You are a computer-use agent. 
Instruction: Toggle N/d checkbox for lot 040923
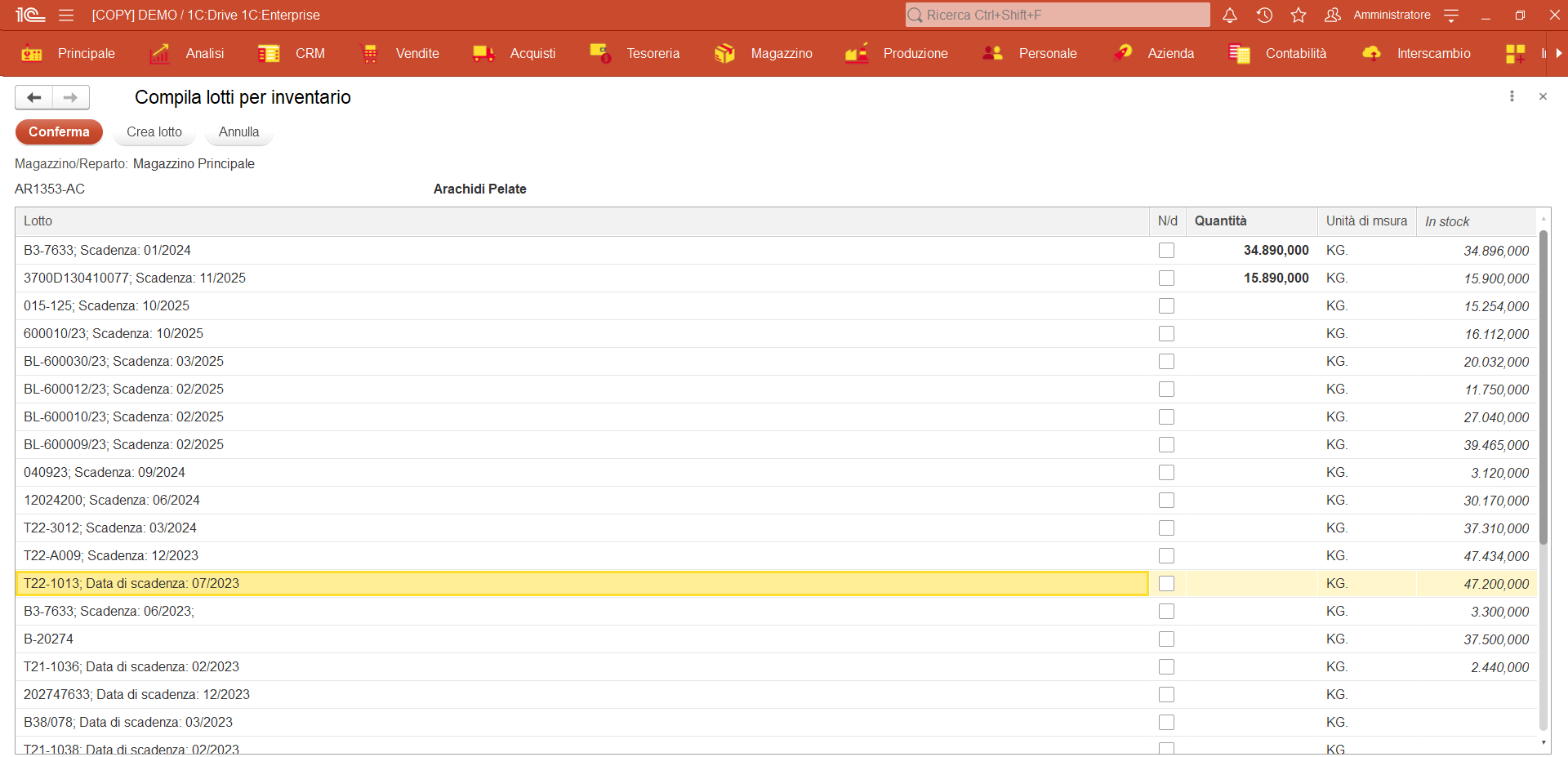click(x=1166, y=473)
